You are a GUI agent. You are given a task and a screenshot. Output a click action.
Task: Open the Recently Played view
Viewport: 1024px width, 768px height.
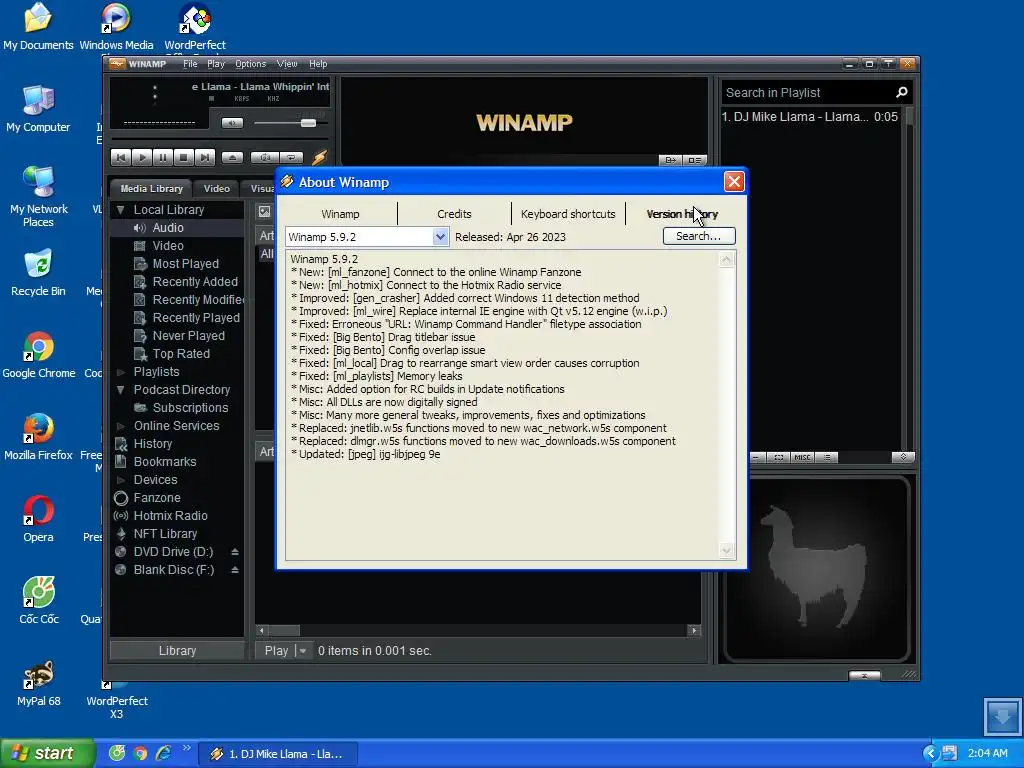pyautogui.click(x=196, y=318)
